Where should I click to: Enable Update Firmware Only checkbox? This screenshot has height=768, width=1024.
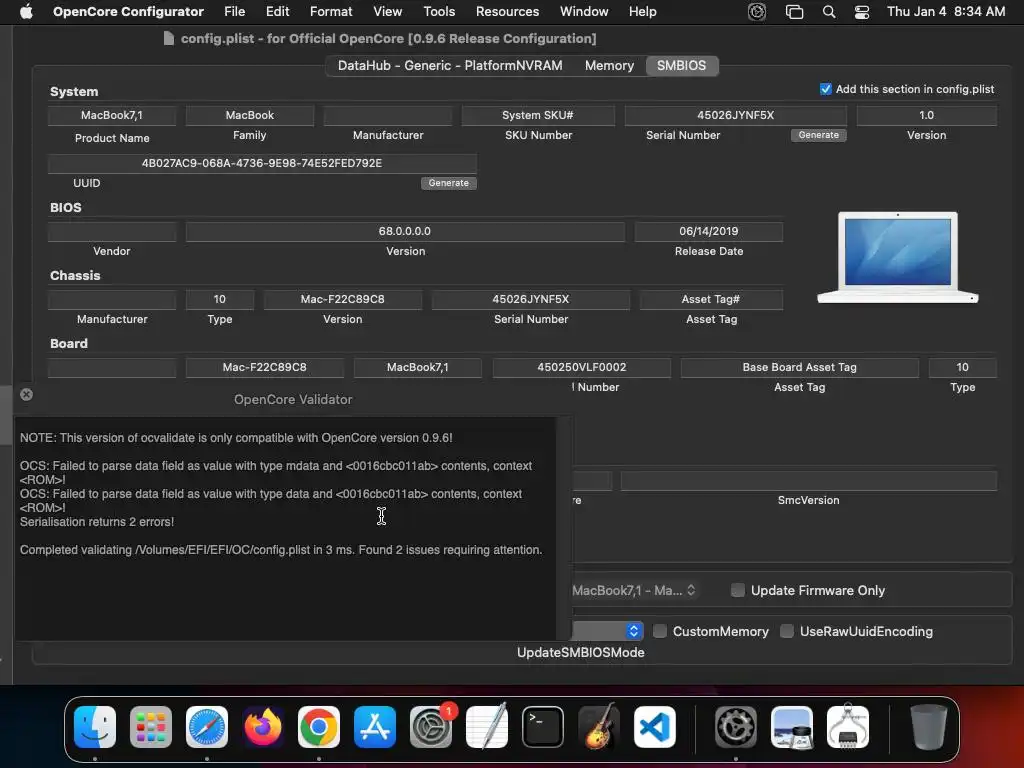pyautogui.click(x=737, y=590)
